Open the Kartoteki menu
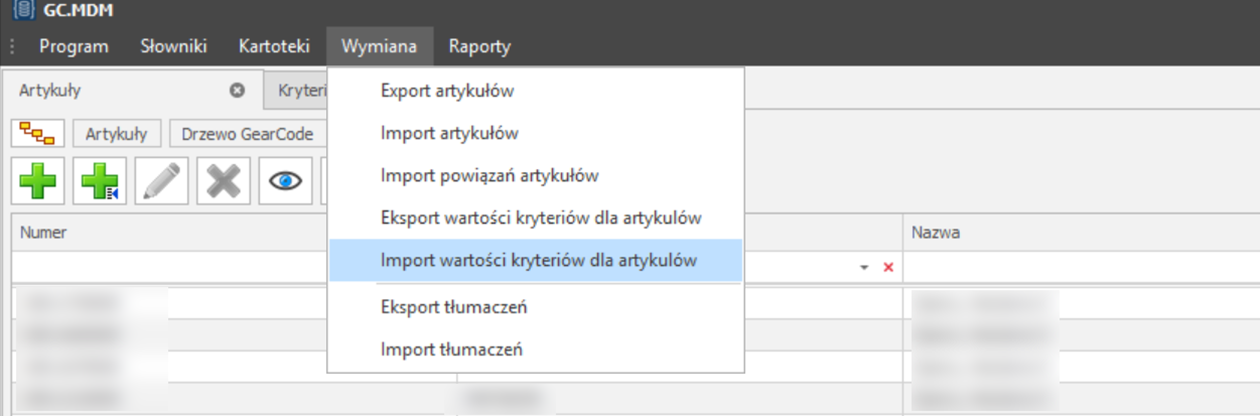Screen dimensions: 1260x416 [x=275, y=46]
